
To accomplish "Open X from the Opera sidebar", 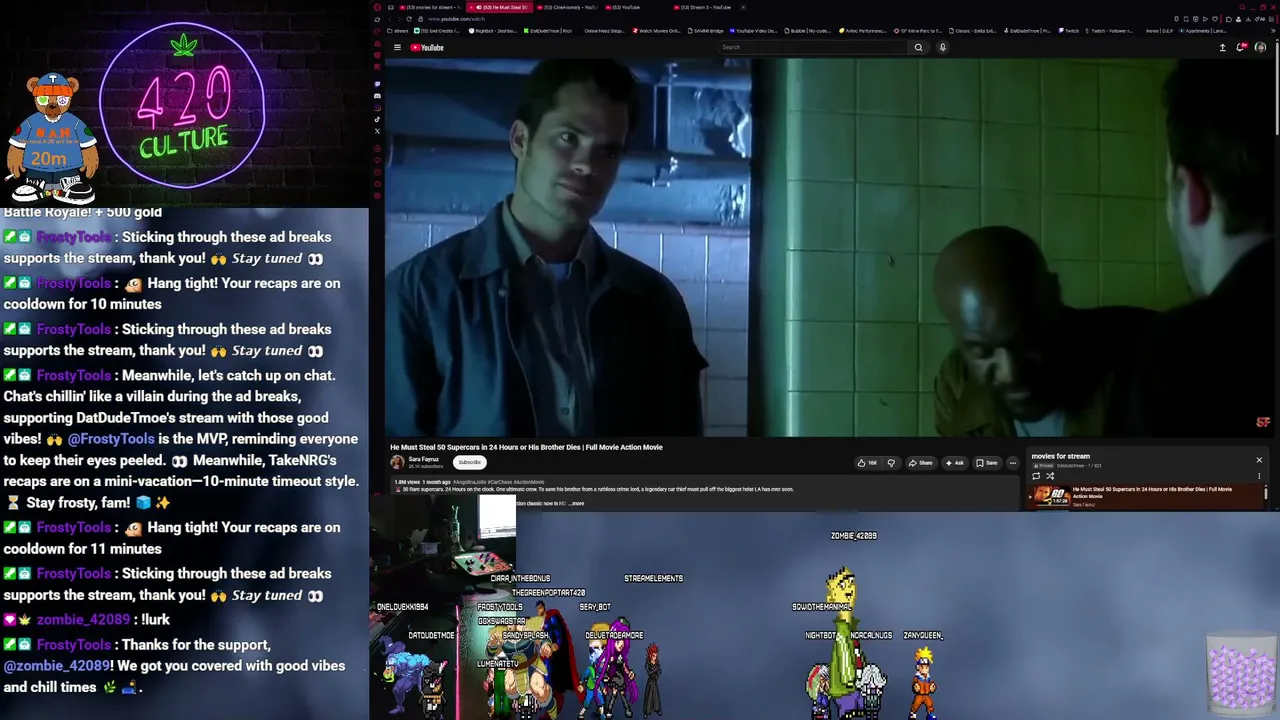I will pos(377,131).
